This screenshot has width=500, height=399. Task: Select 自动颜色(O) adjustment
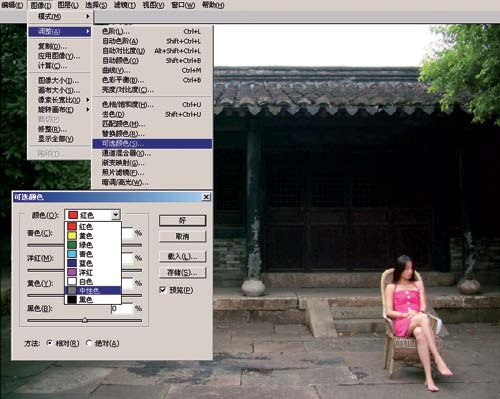coord(152,61)
